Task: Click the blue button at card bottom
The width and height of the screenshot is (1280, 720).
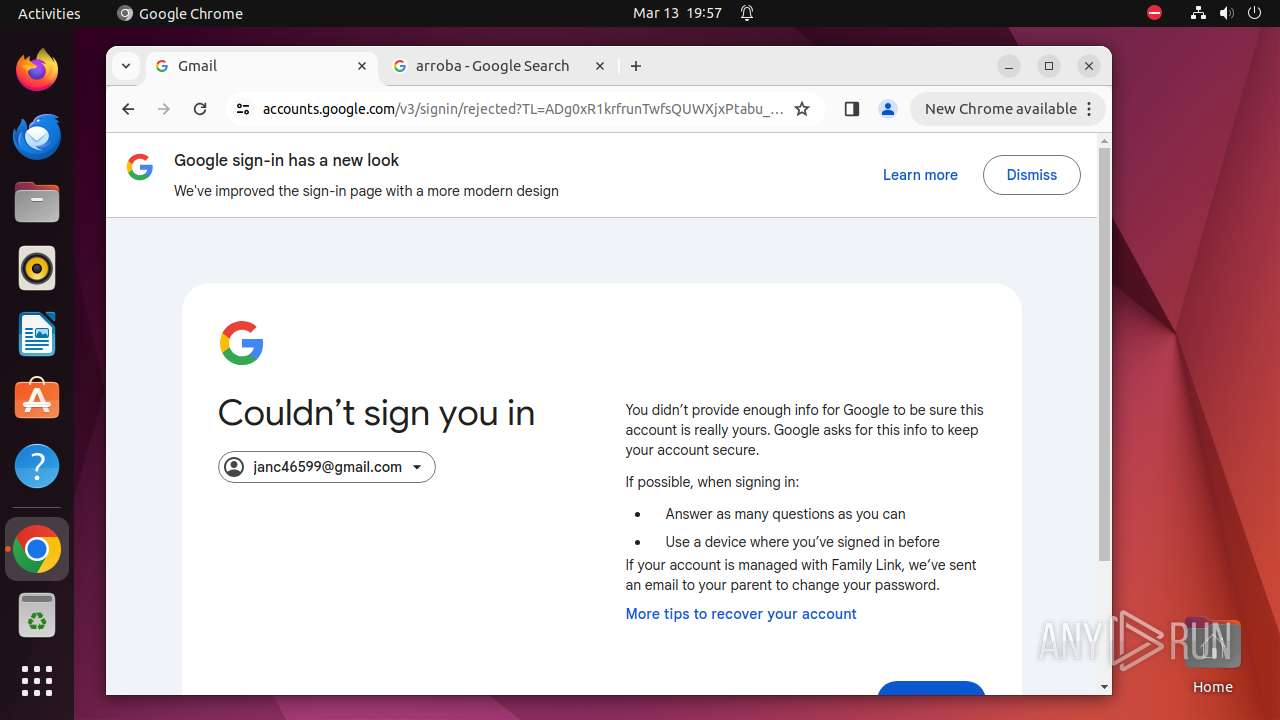Action: [x=931, y=688]
